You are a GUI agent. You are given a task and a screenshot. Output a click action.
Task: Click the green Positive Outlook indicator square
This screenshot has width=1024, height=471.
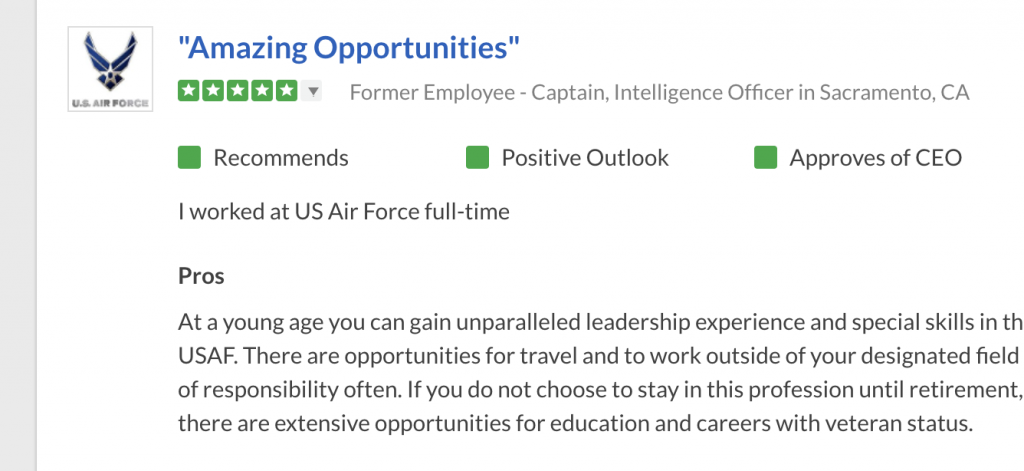pos(478,158)
